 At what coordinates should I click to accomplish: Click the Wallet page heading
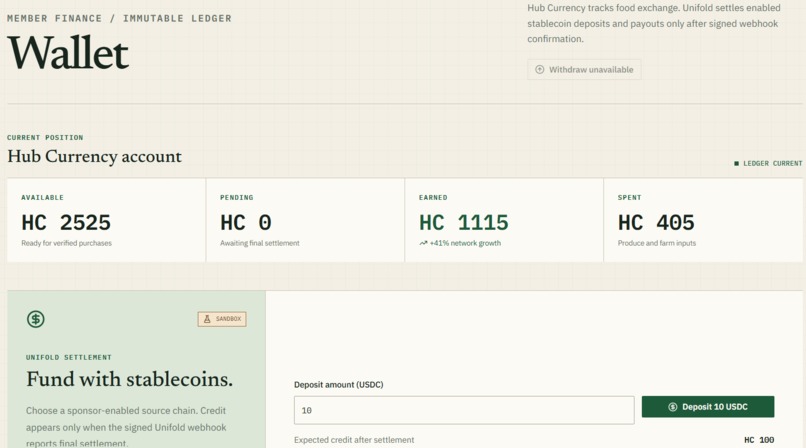68,53
